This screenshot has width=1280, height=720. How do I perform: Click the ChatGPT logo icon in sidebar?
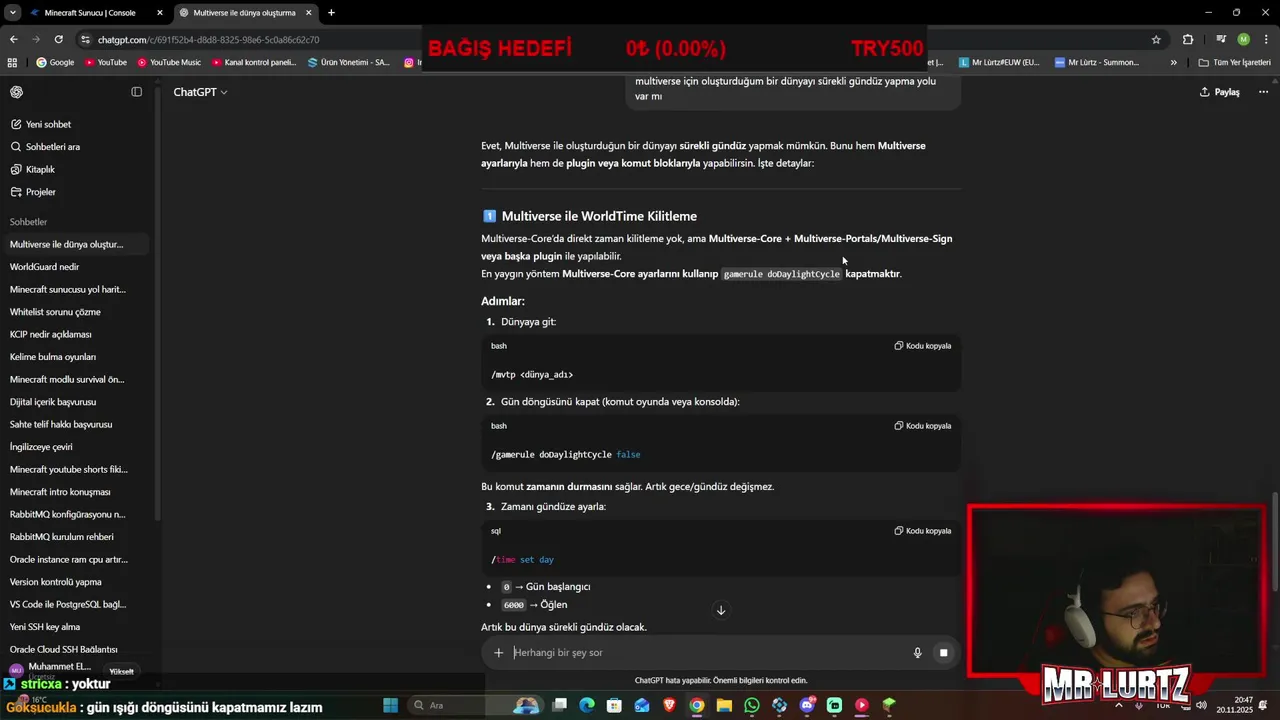click(x=17, y=92)
